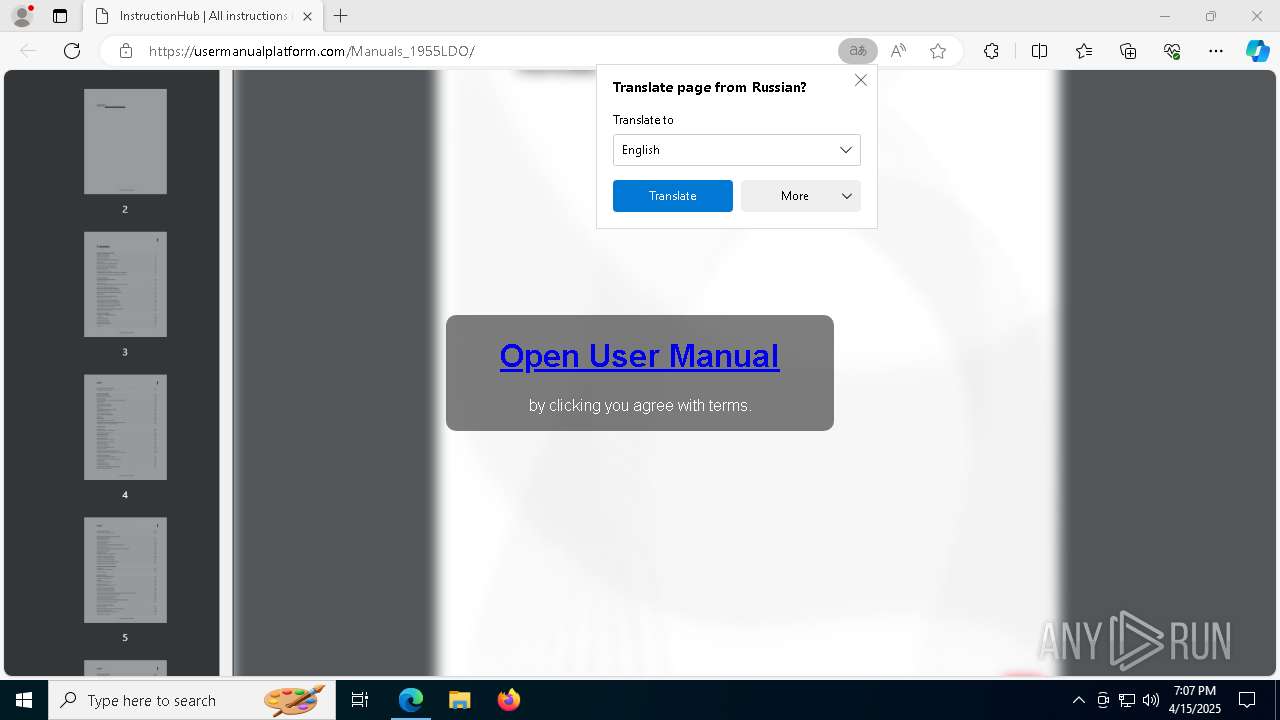Open the volume tray icon
Viewport: 1280px width, 720px height.
pos(1151,700)
